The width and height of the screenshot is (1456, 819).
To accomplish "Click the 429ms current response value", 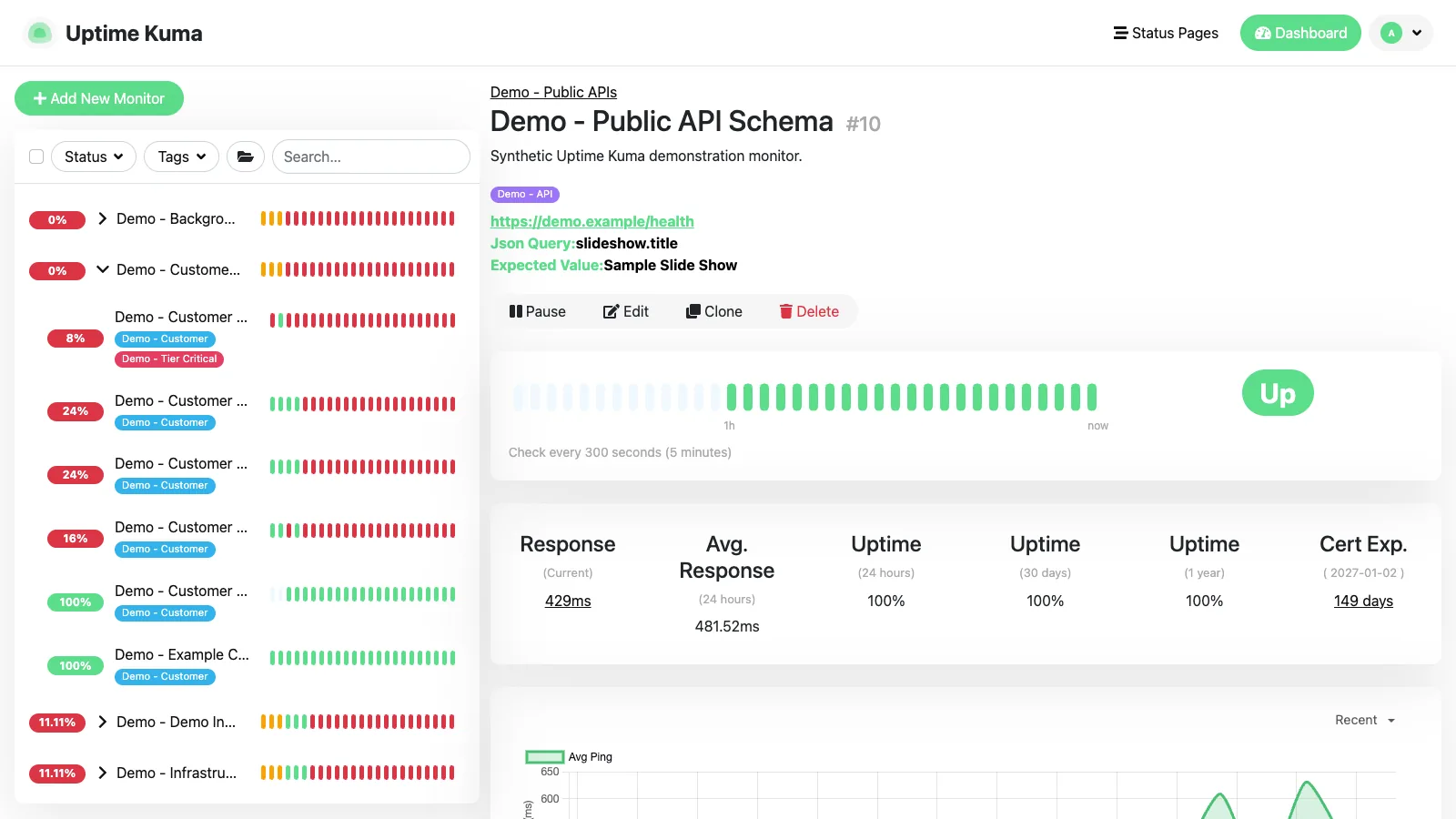I will coord(568,601).
